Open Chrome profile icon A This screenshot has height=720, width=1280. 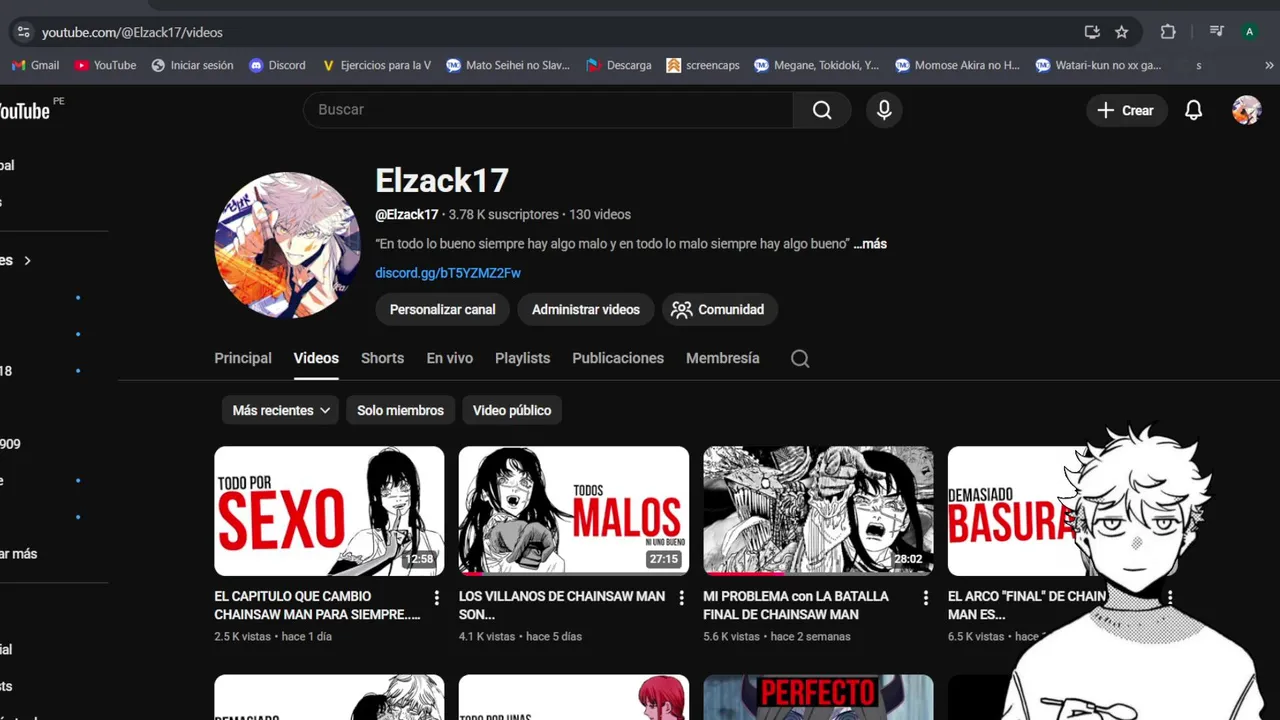[1249, 32]
